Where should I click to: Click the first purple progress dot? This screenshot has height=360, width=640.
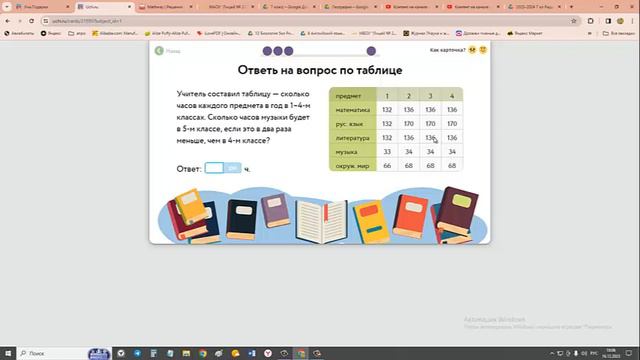[x=267, y=51]
